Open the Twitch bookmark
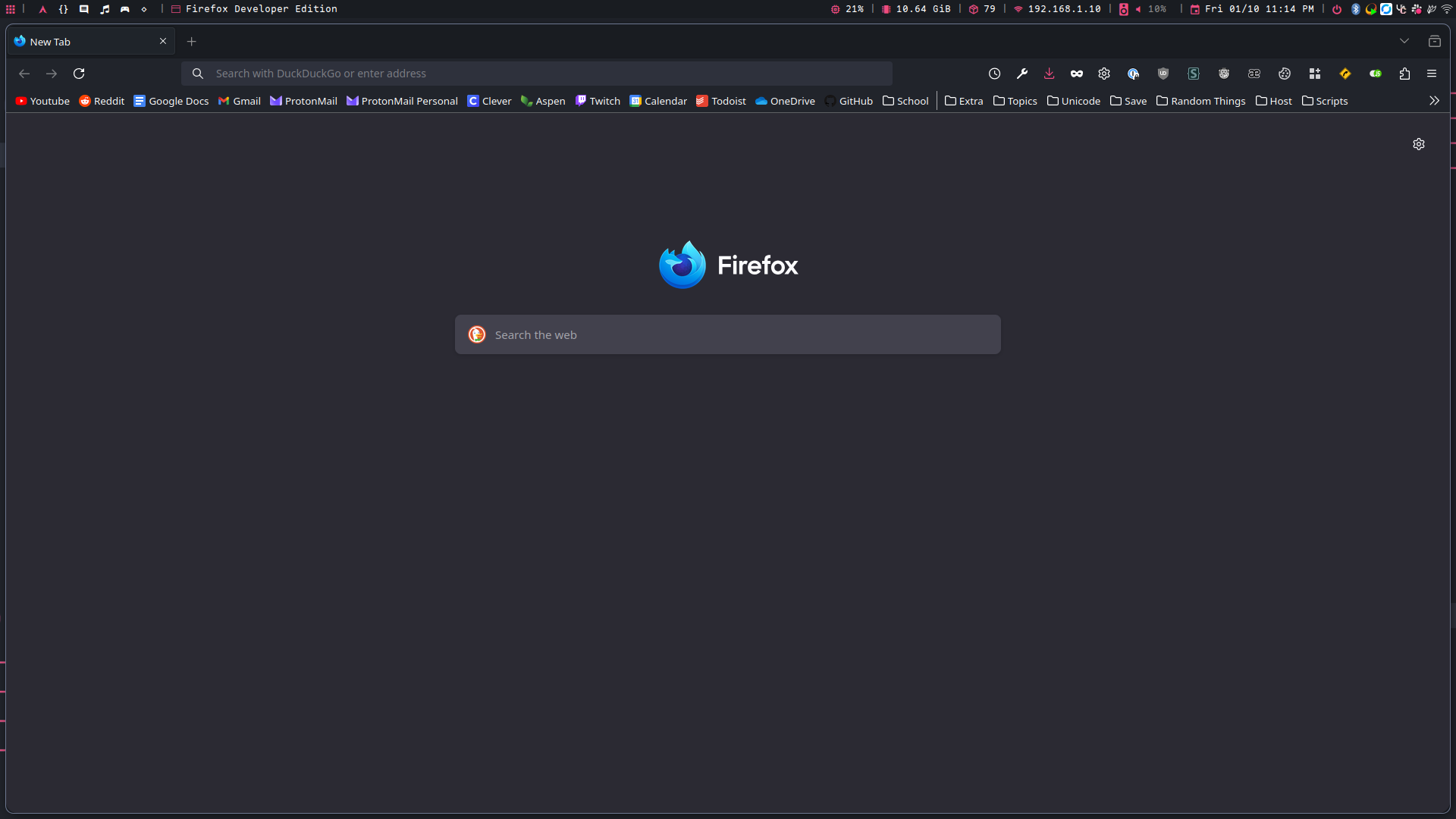The height and width of the screenshot is (819, 1456). (598, 101)
